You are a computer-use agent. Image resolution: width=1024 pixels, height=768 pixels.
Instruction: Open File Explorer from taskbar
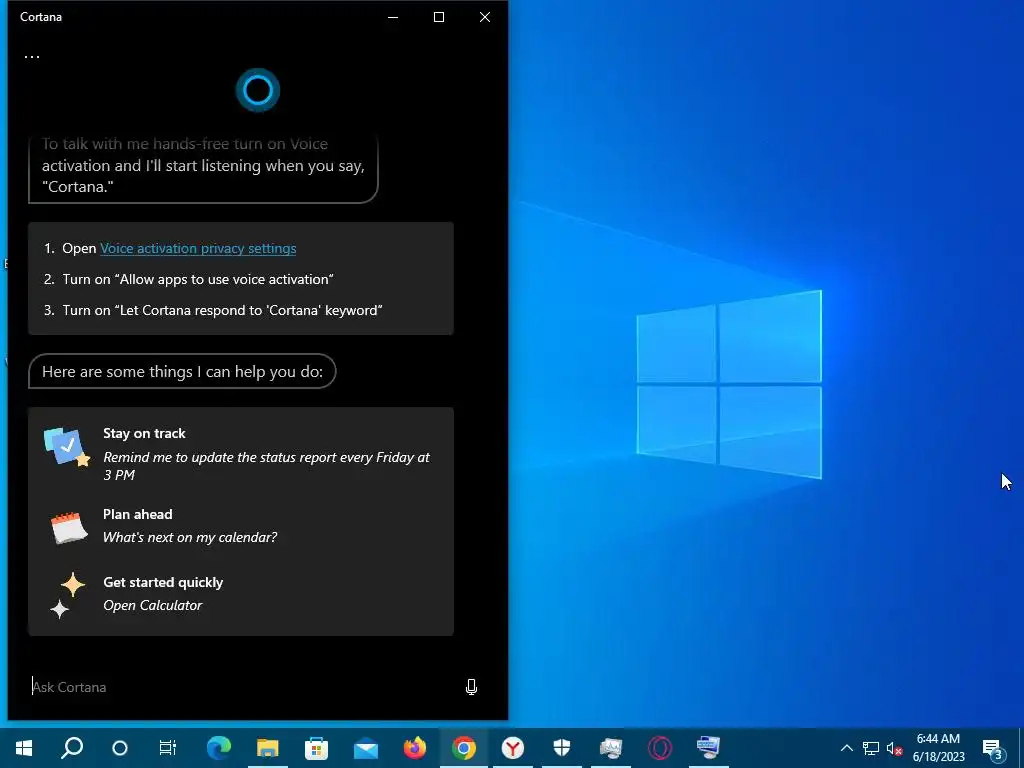(268, 748)
